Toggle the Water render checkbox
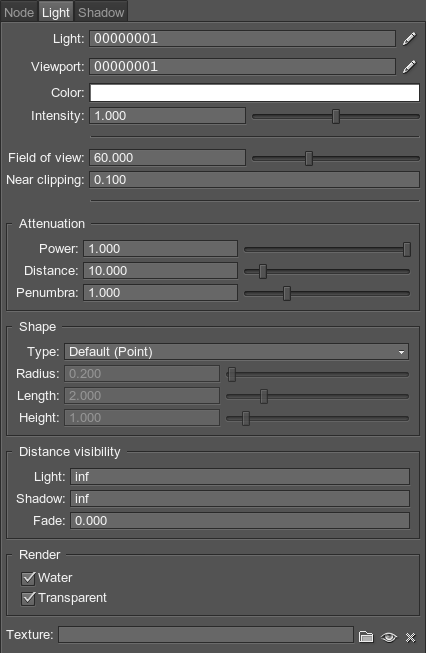426x653 pixels. (x=28, y=578)
